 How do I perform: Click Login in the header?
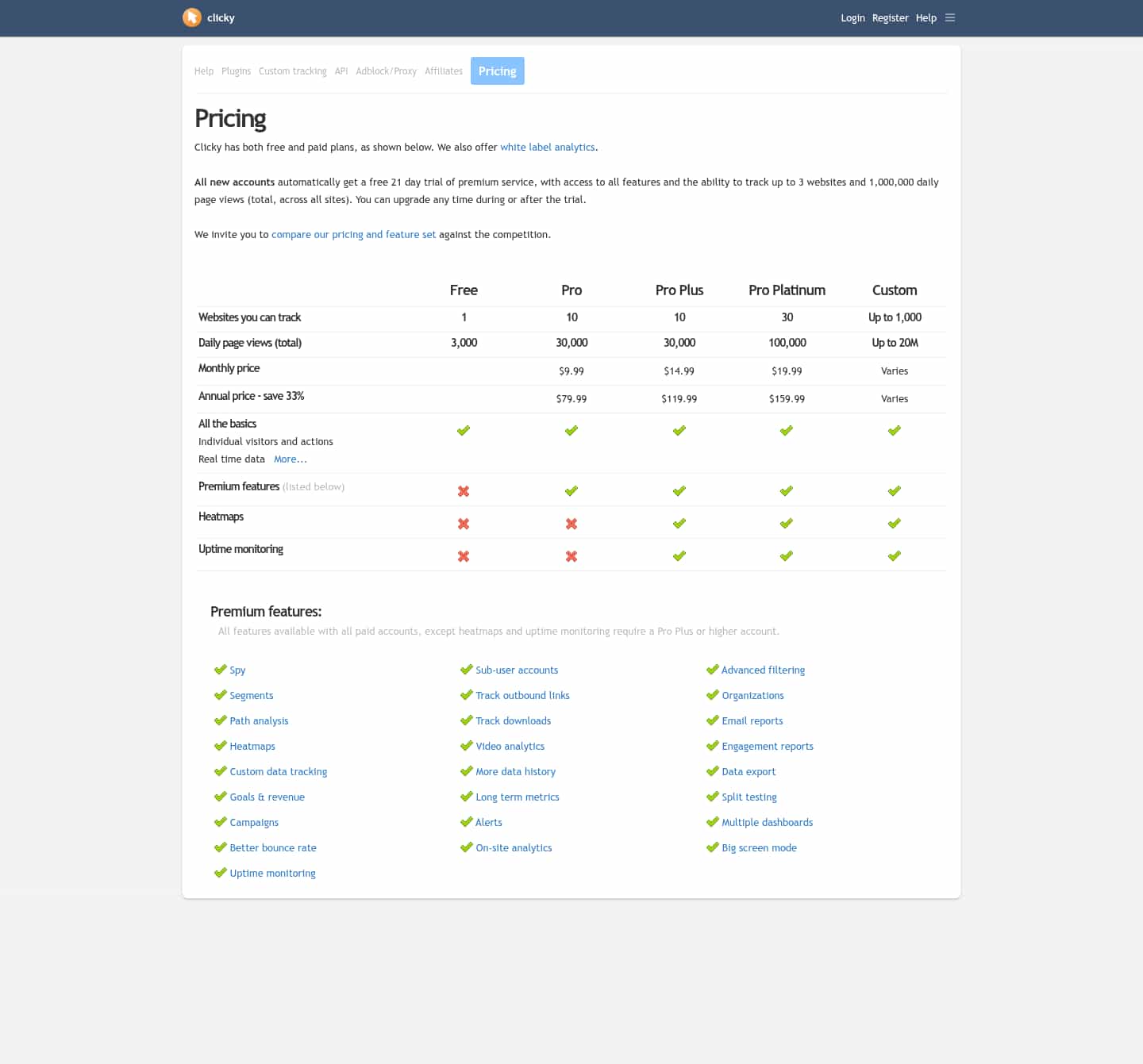pos(852,17)
